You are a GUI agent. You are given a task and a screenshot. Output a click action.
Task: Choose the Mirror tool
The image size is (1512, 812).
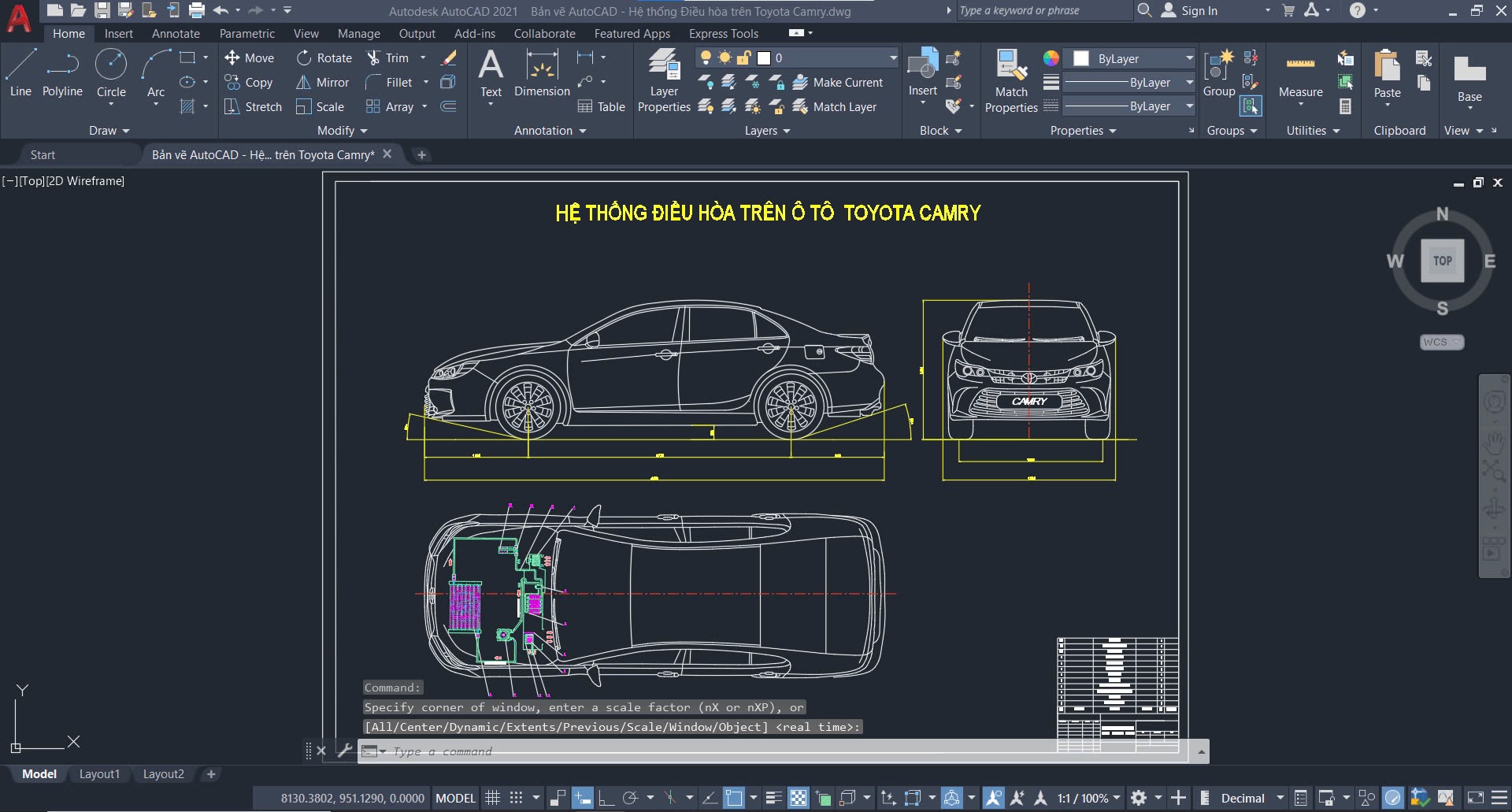[322, 82]
